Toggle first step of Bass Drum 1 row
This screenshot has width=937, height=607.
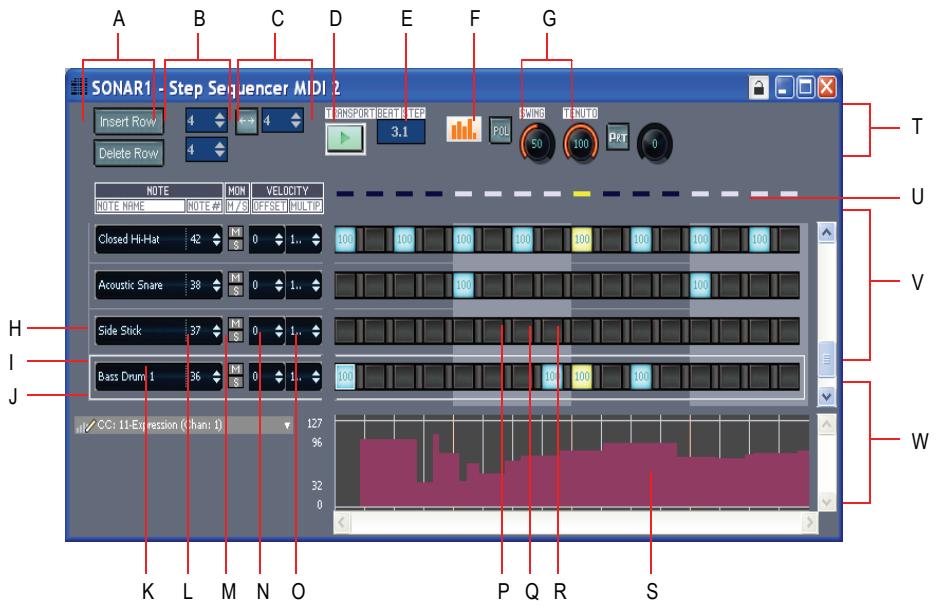[345, 376]
